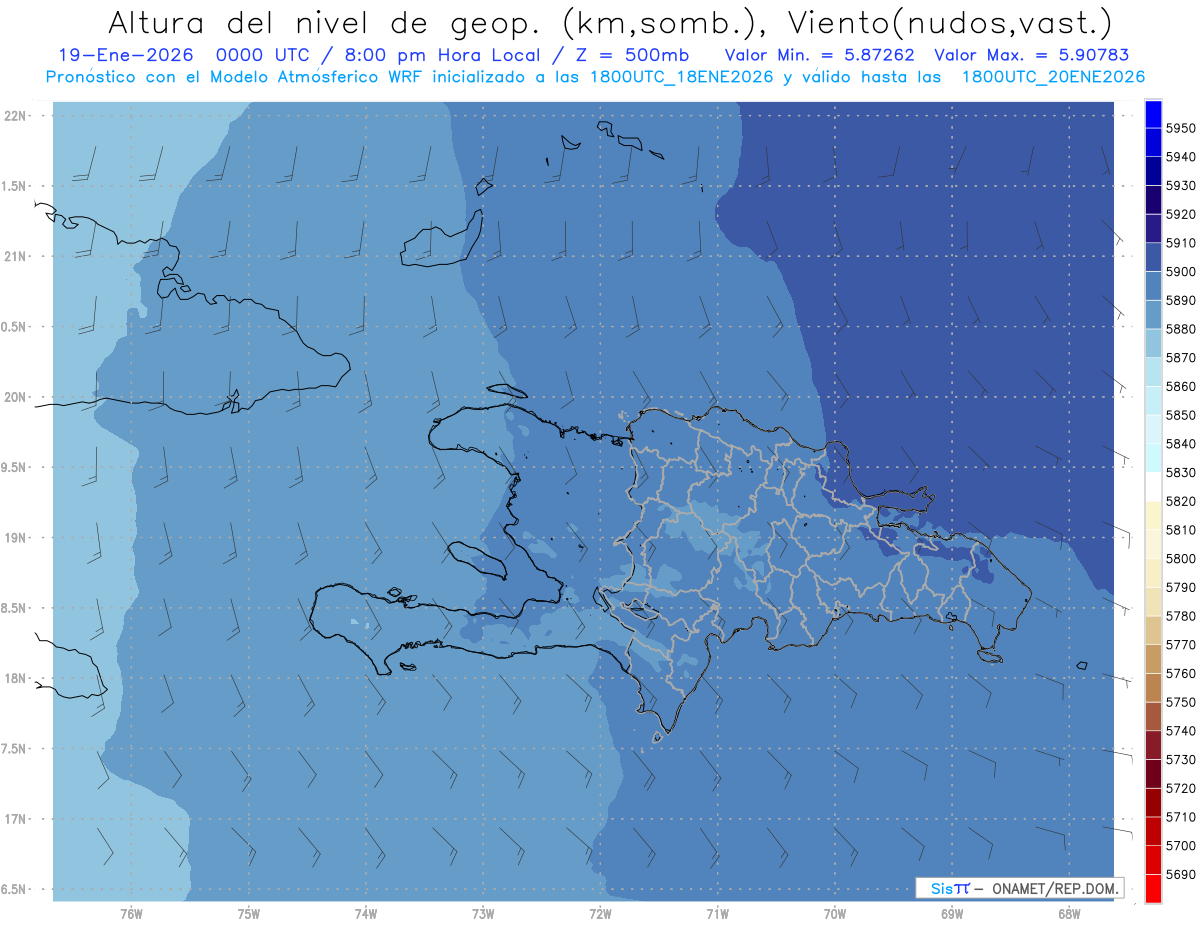Click the latitude label '7.5N'
The image size is (1200, 927).
pyautogui.click(x=15, y=749)
